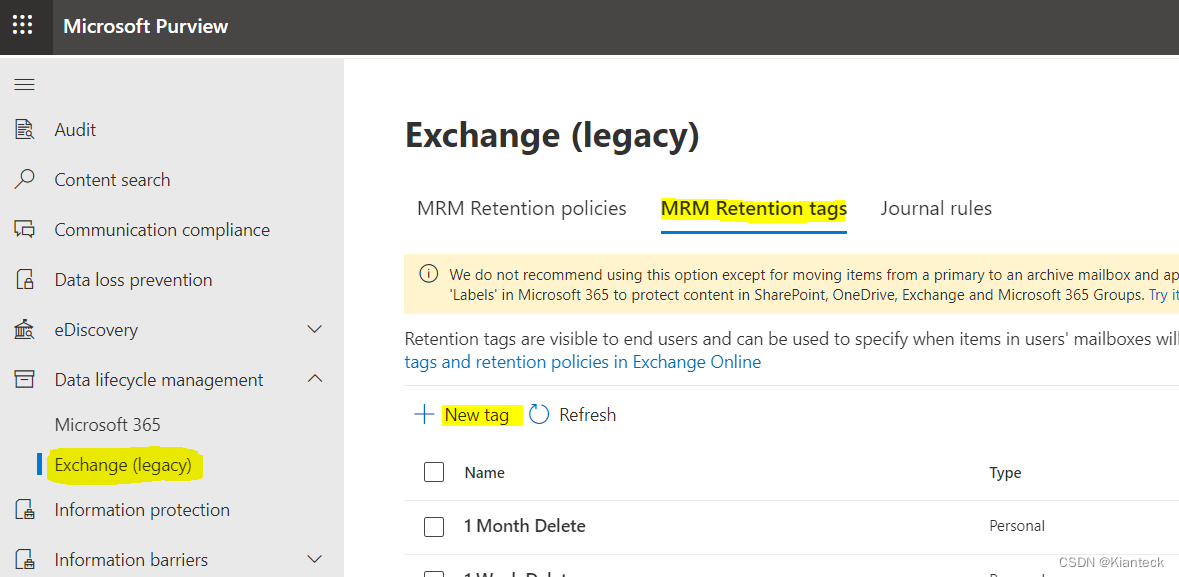This screenshot has height=577, width=1179.
Task: Click the info icon in the warning banner
Action: pos(429,273)
